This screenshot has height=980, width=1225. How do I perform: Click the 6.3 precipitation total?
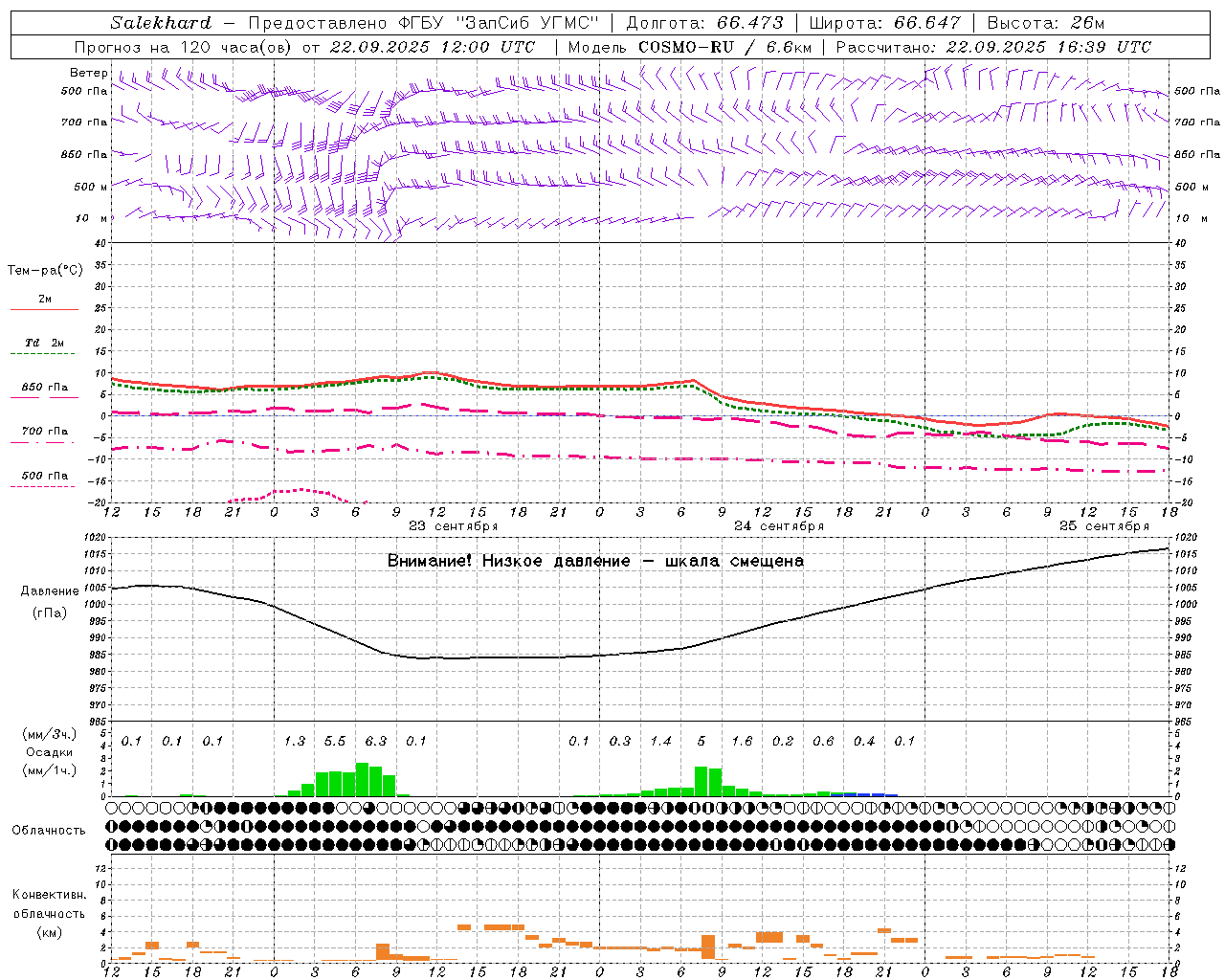(x=376, y=741)
